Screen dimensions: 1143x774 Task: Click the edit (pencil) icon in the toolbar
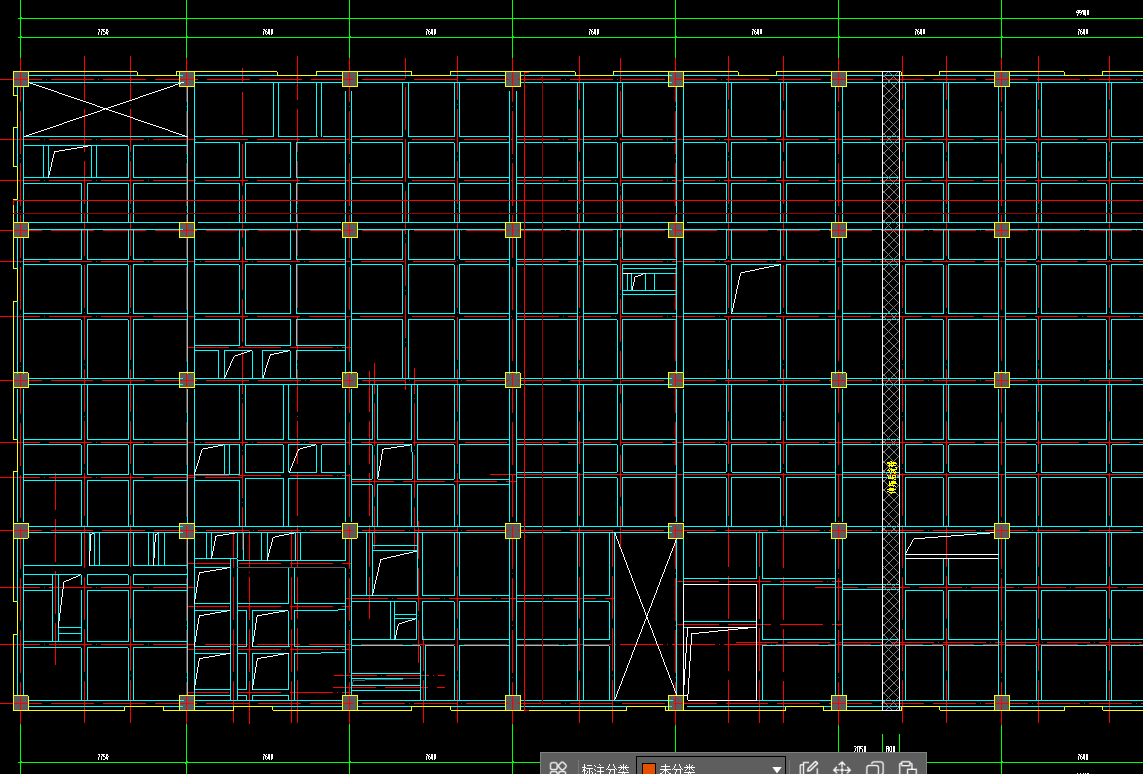coord(808,767)
